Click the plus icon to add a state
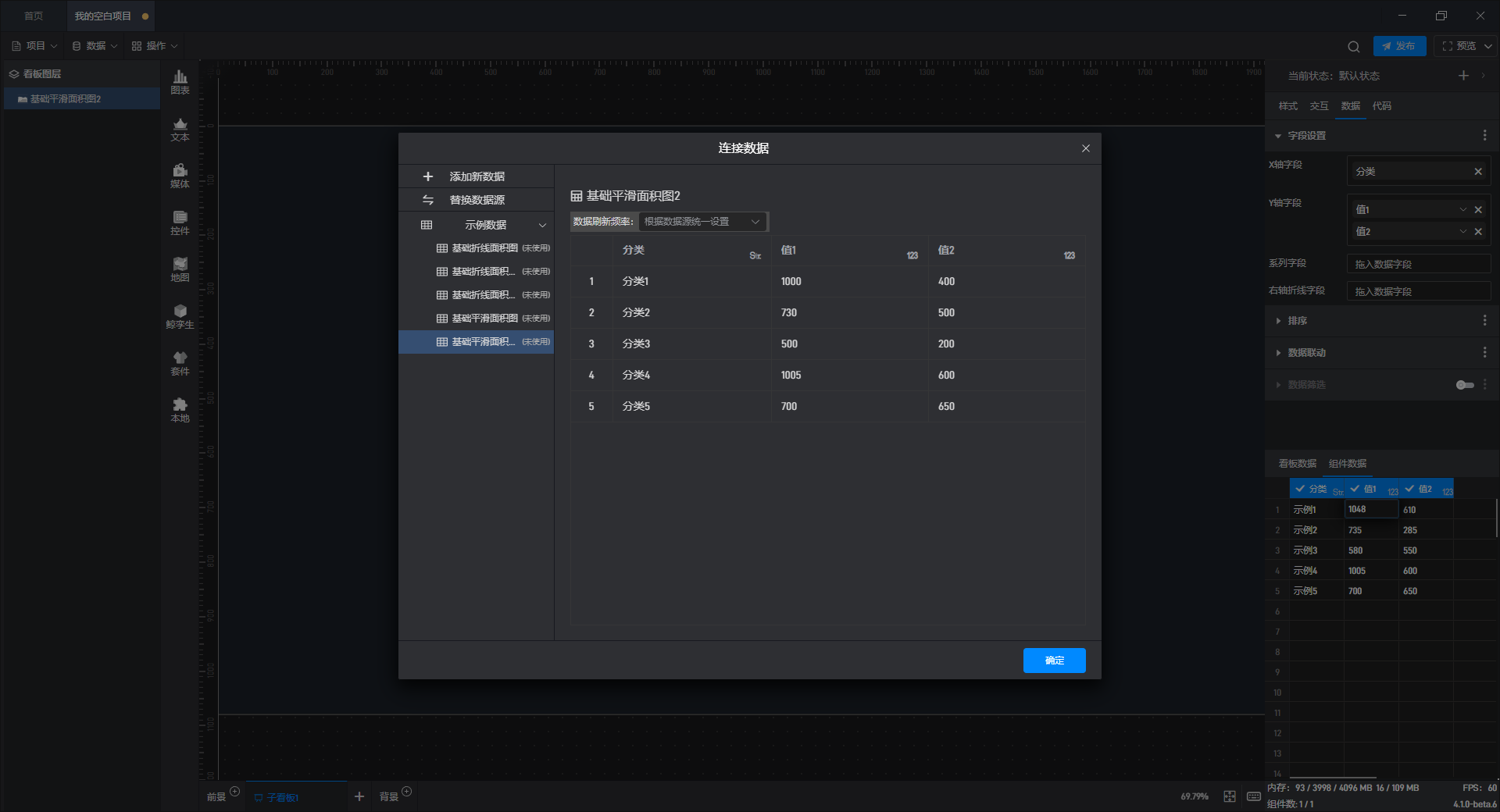Viewport: 1500px width, 812px height. click(x=1463, y=75)
